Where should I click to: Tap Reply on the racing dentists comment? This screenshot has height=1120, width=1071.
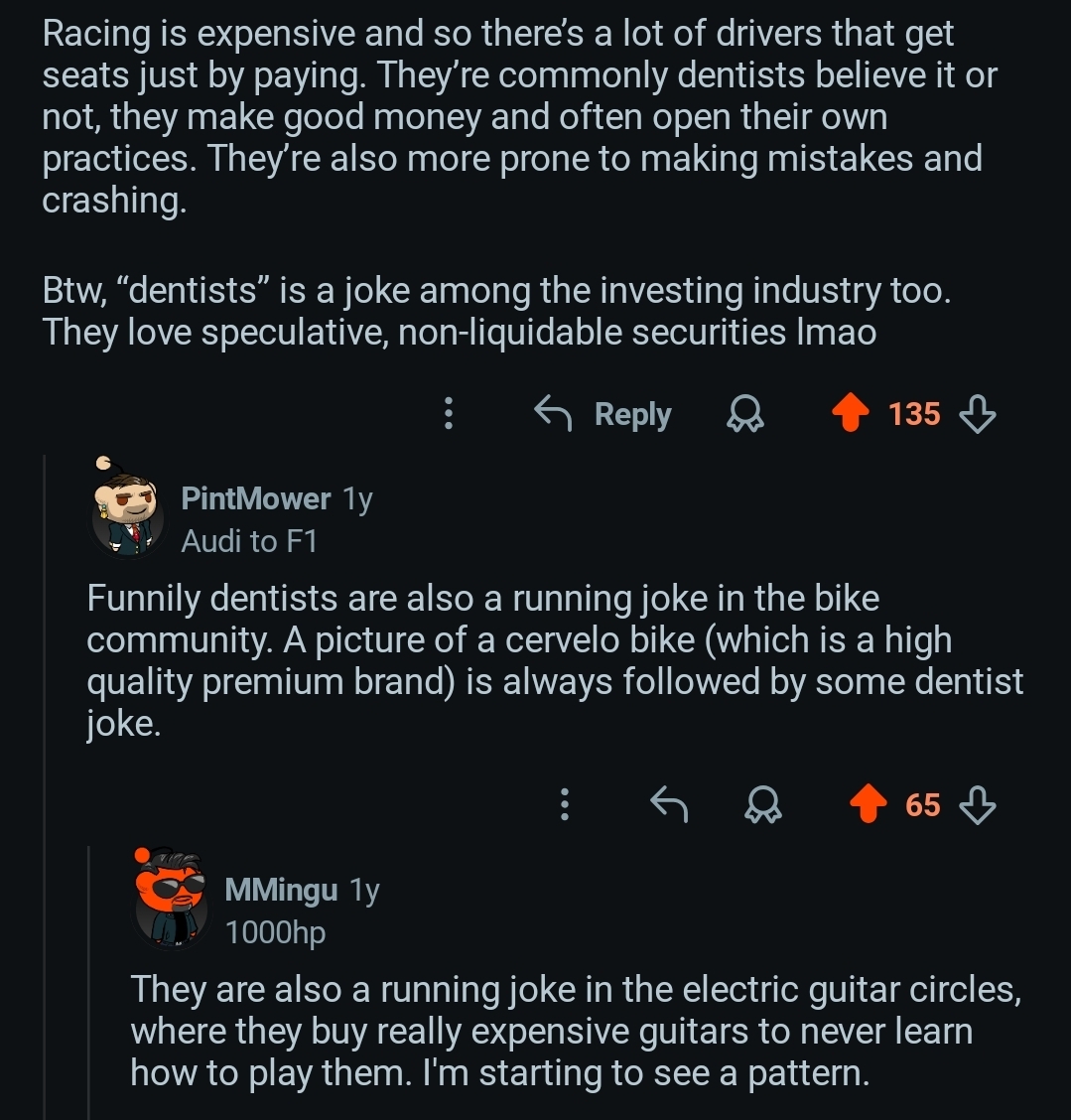point(603,414)
